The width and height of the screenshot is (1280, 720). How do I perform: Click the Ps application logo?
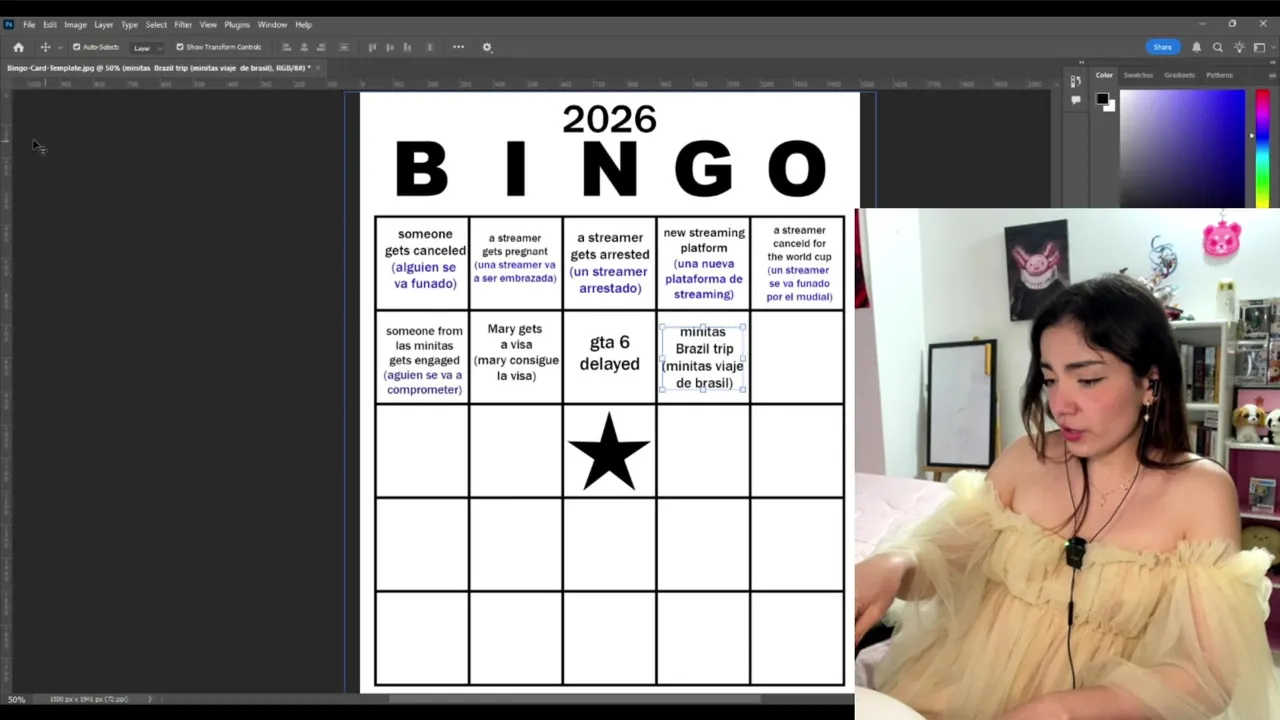click(9, 24)
